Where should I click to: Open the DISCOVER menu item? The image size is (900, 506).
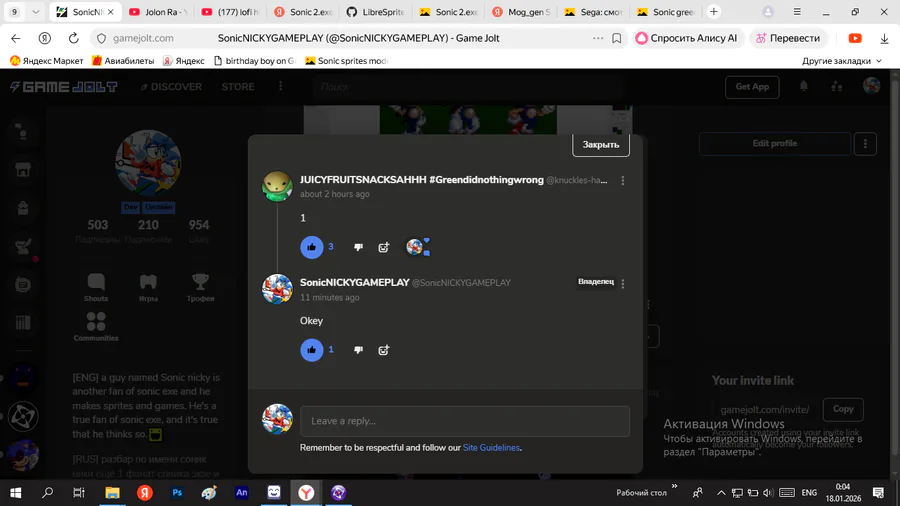[171, 87]
